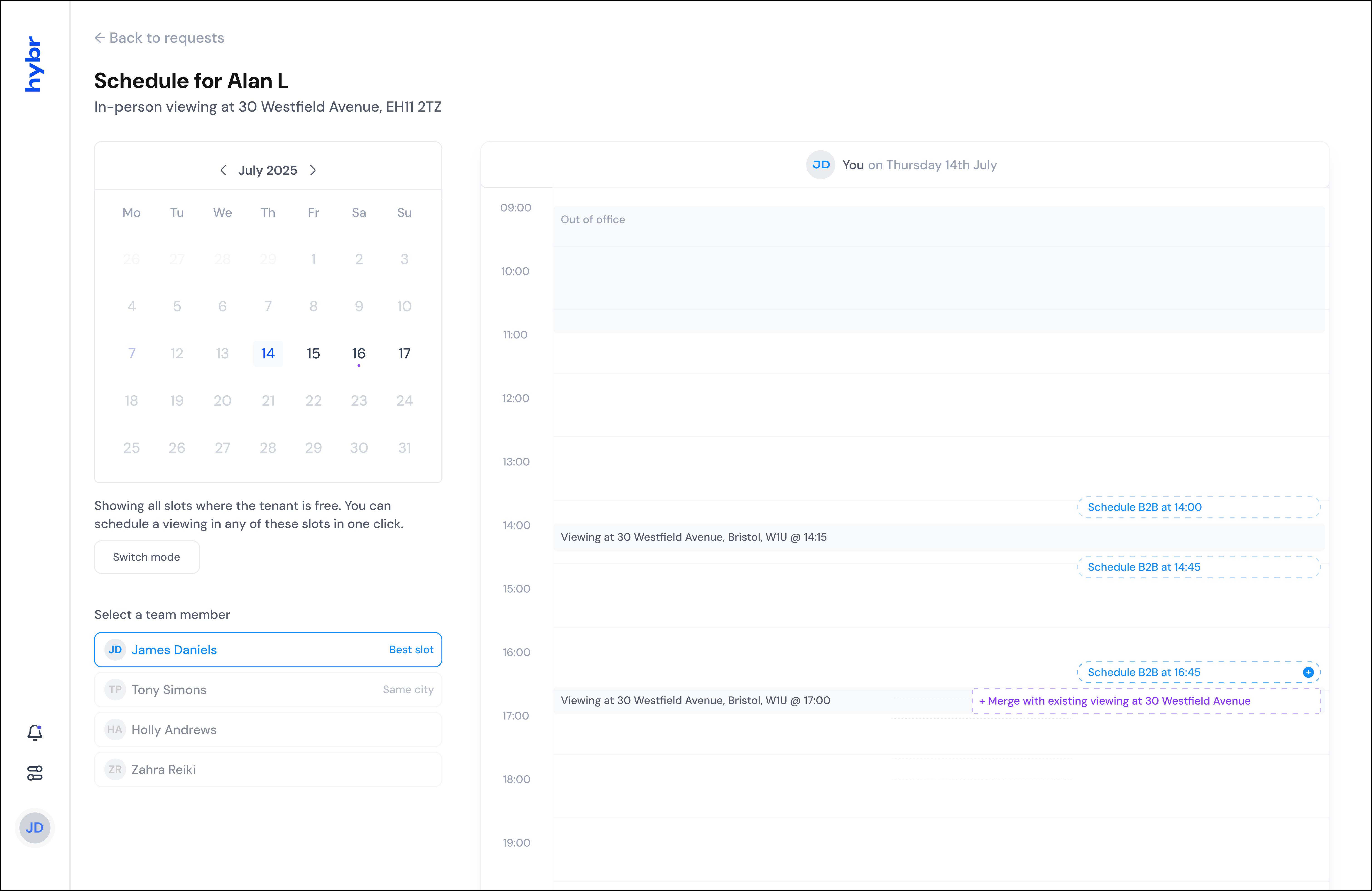Click the hybr logo in sidebar
The width and height of the screenshot is (1372, 891).
(34, 64)
